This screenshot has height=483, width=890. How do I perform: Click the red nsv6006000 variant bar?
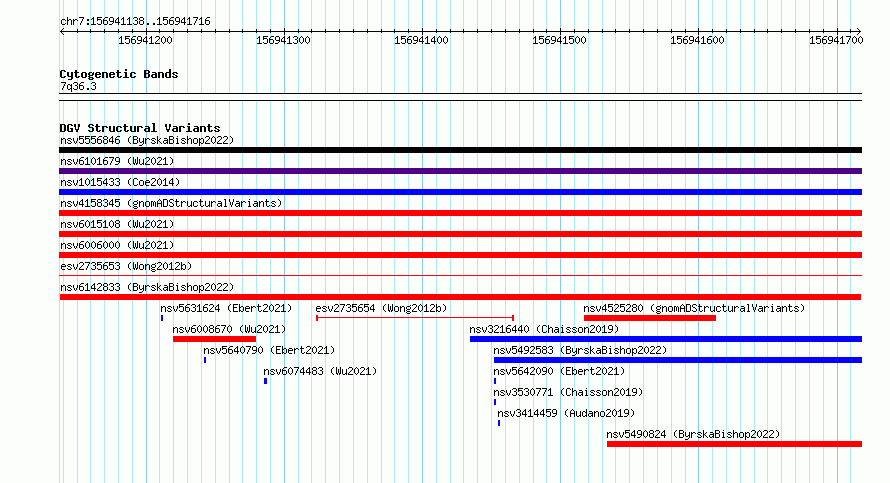460,255
